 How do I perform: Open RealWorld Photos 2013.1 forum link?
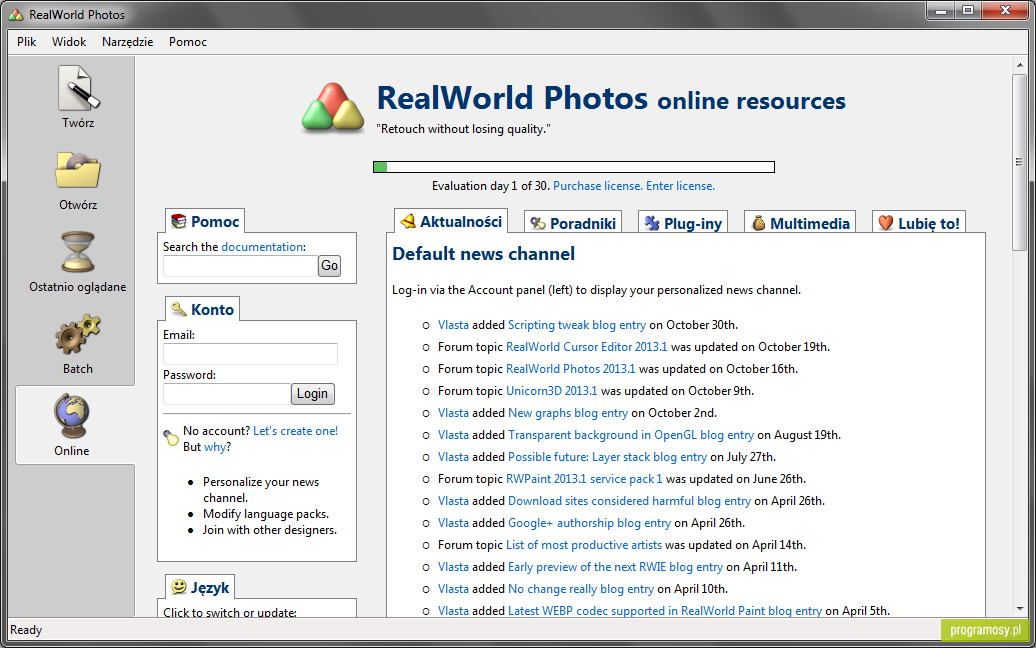(x=571, y=369)
